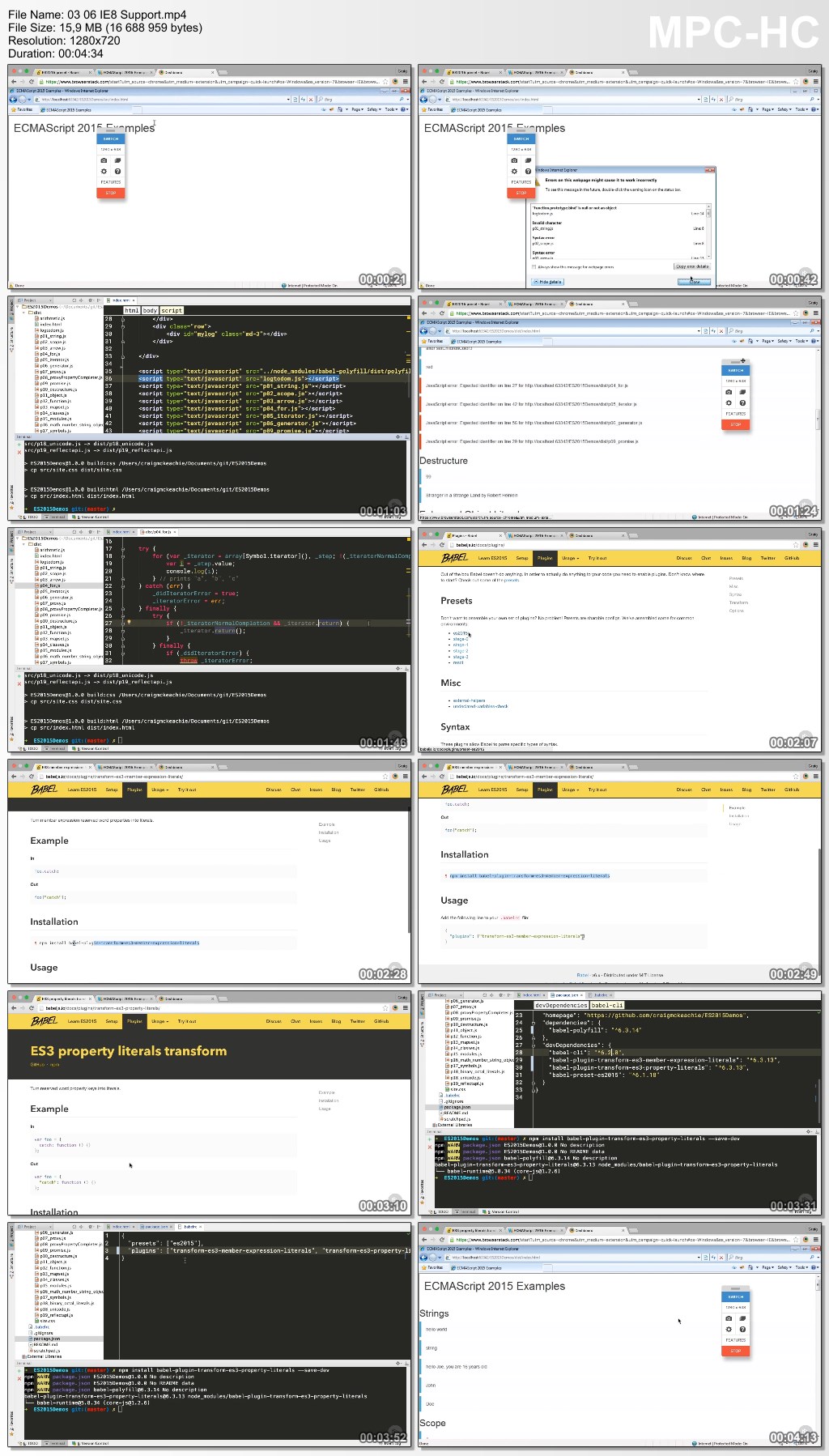Image resolution: width=829 pixels, height=1456 pixels.
Task: Choose the frame stamped 00:02:49
Action: point(620,871)
